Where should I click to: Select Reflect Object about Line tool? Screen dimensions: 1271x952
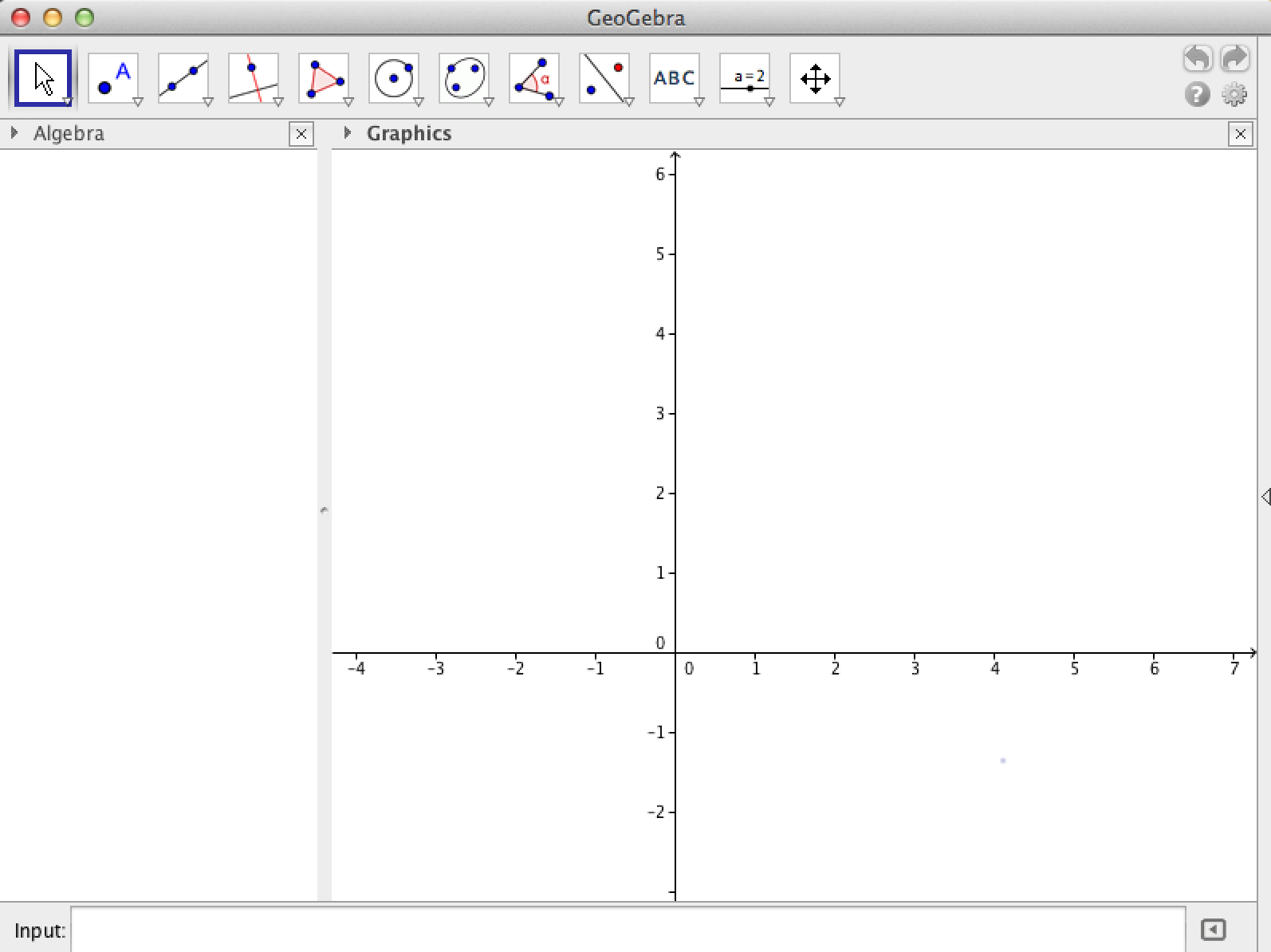click(604, 77)
